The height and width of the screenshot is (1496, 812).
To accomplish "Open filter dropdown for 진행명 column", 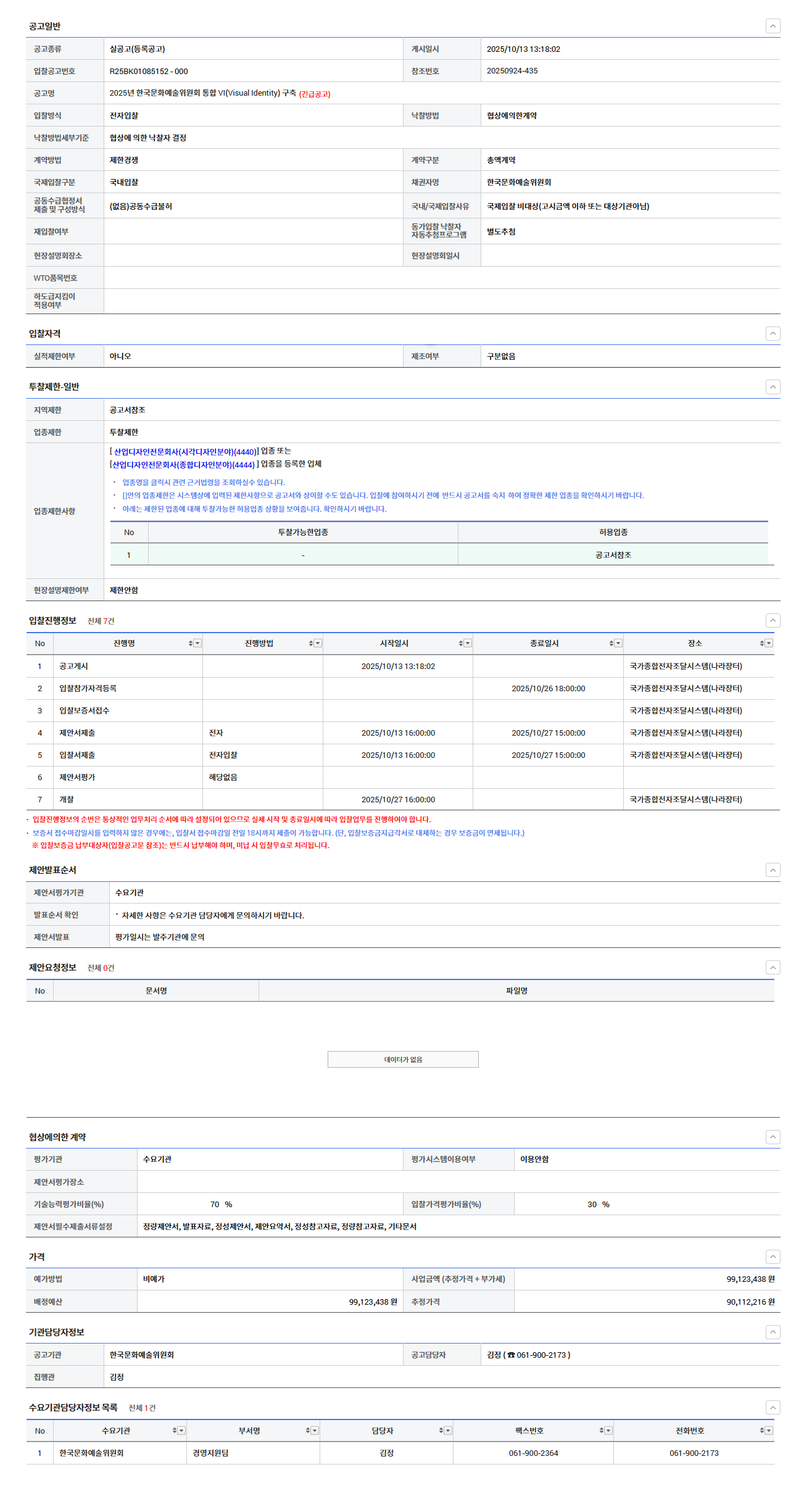I will click(x=197, y=644).
